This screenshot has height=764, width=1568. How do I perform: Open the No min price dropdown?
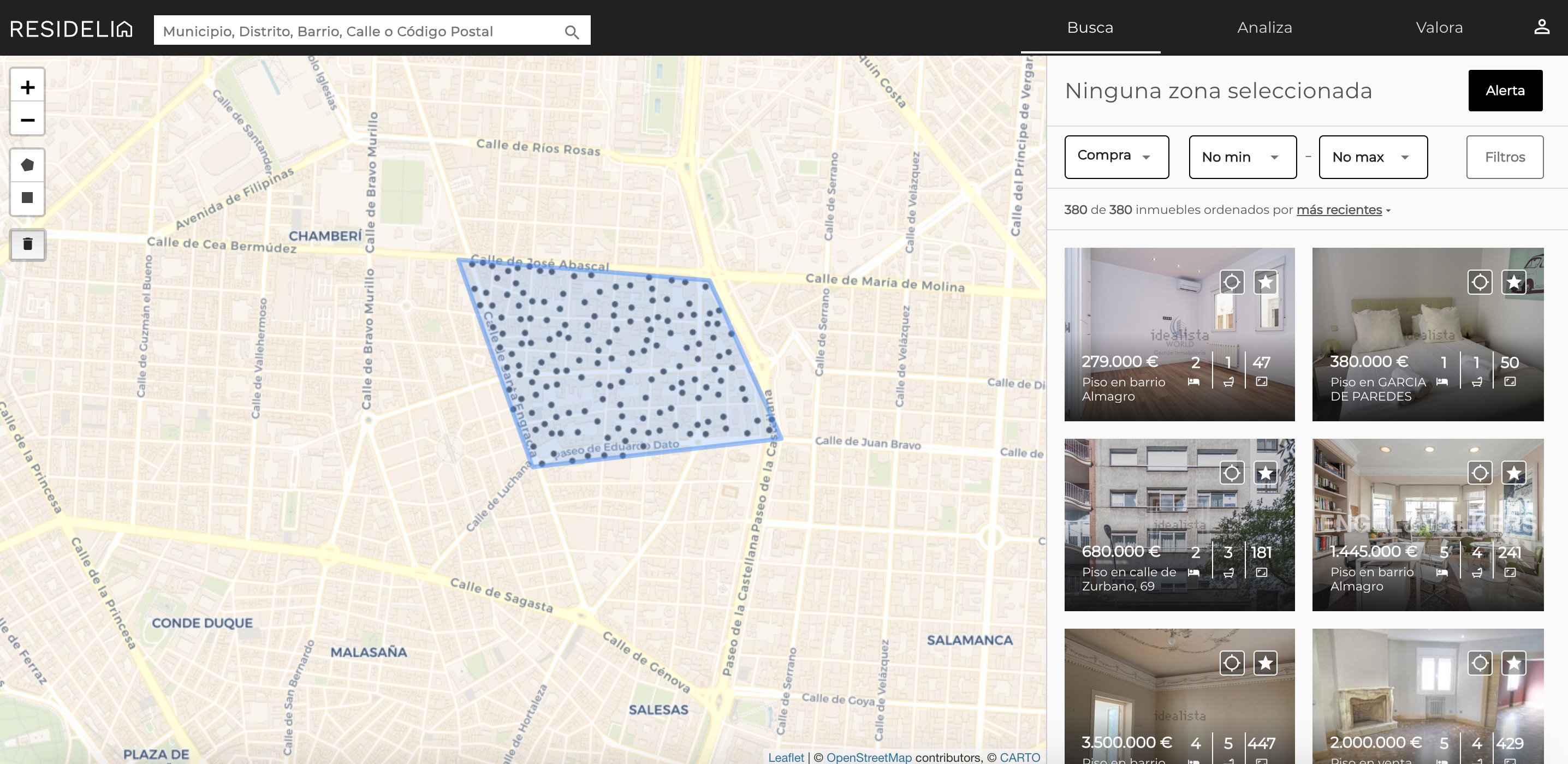1243,157
